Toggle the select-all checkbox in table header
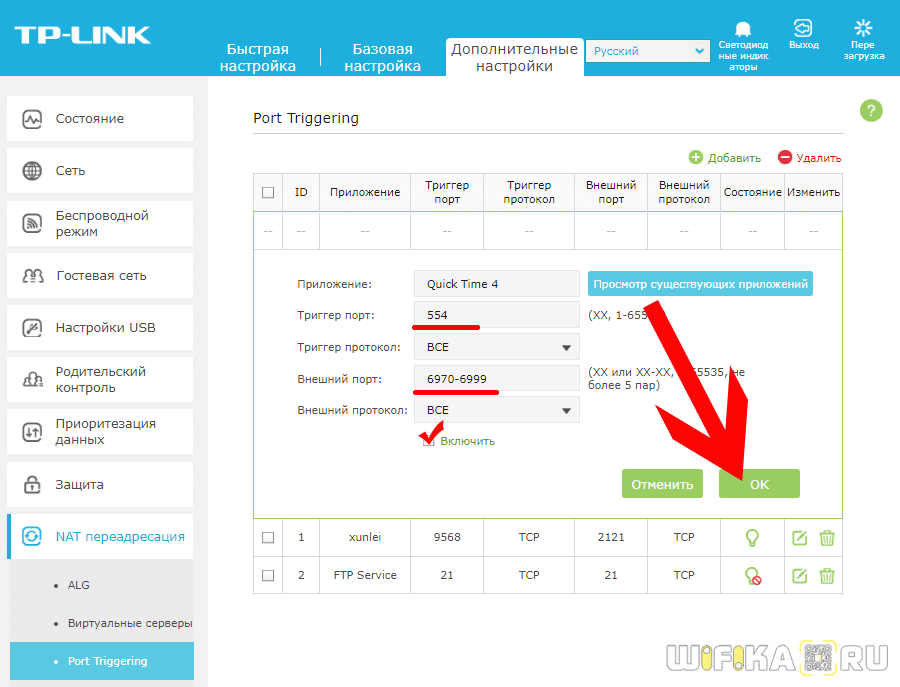 (x=268, y=192)
